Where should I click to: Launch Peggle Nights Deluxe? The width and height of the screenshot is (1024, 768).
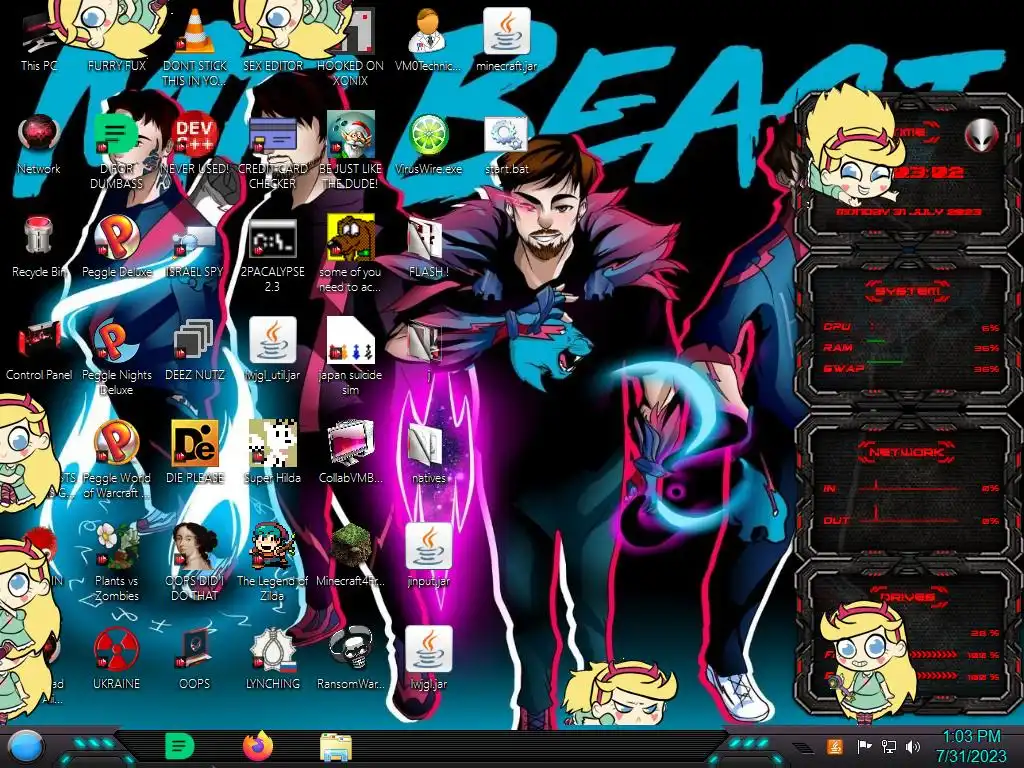[117, 342]
